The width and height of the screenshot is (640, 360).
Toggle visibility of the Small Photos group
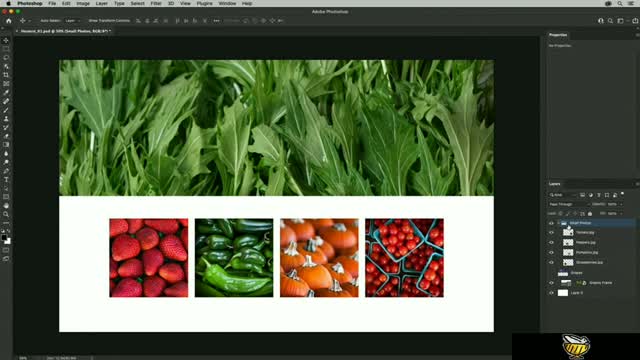click(551, 223)
